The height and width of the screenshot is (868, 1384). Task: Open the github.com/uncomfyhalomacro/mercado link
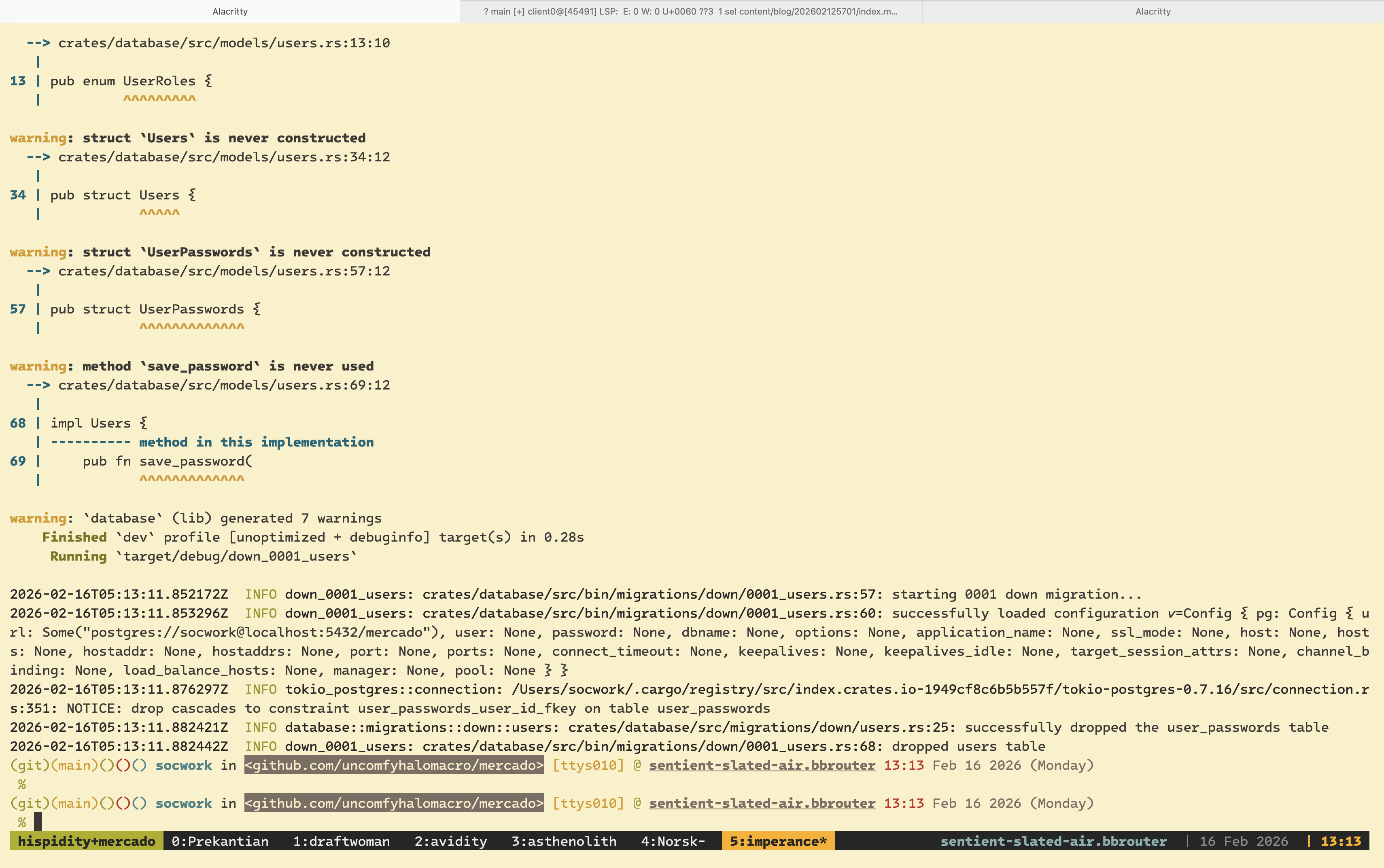coord(393,803)
